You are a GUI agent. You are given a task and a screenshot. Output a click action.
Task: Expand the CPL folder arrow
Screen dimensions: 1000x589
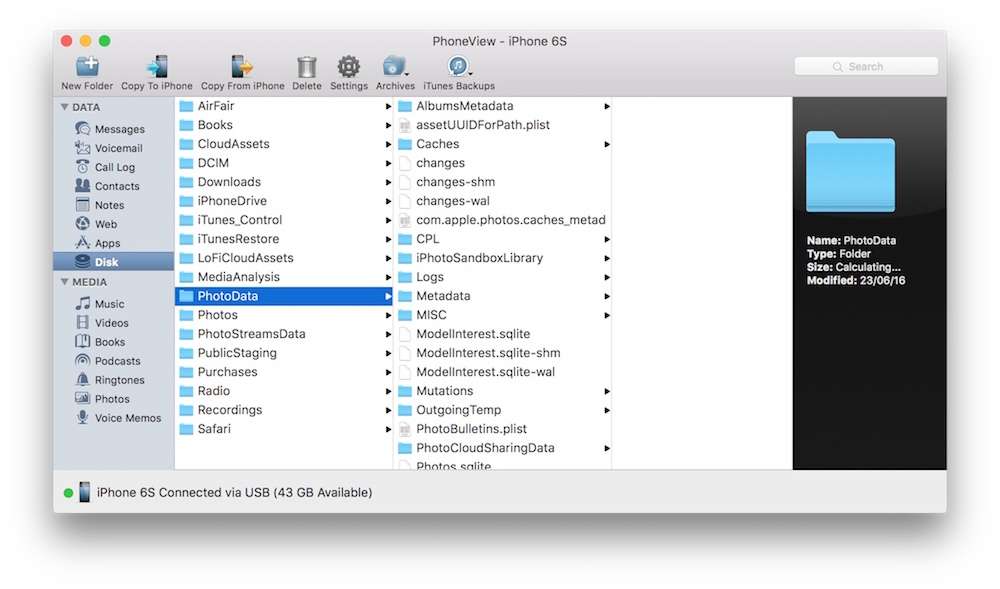(607, 239)
